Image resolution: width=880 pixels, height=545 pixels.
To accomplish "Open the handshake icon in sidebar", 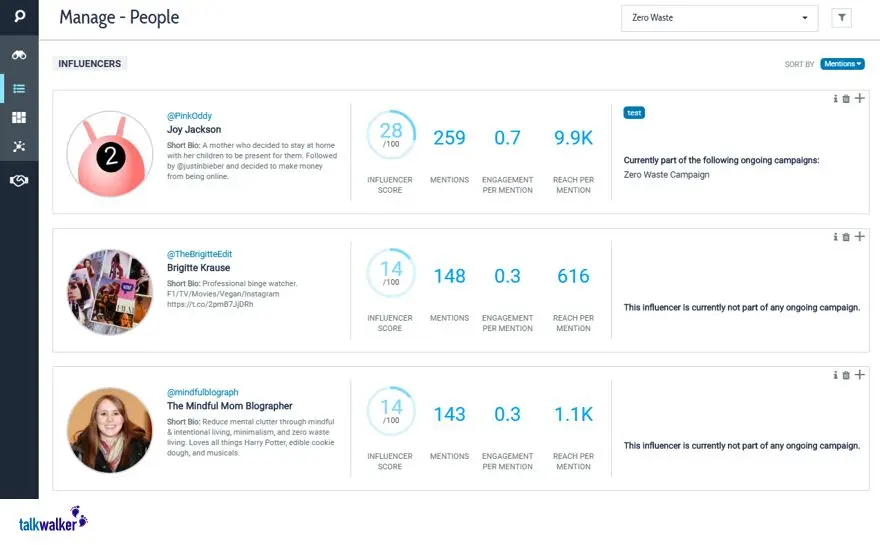I will pos(19,180).
